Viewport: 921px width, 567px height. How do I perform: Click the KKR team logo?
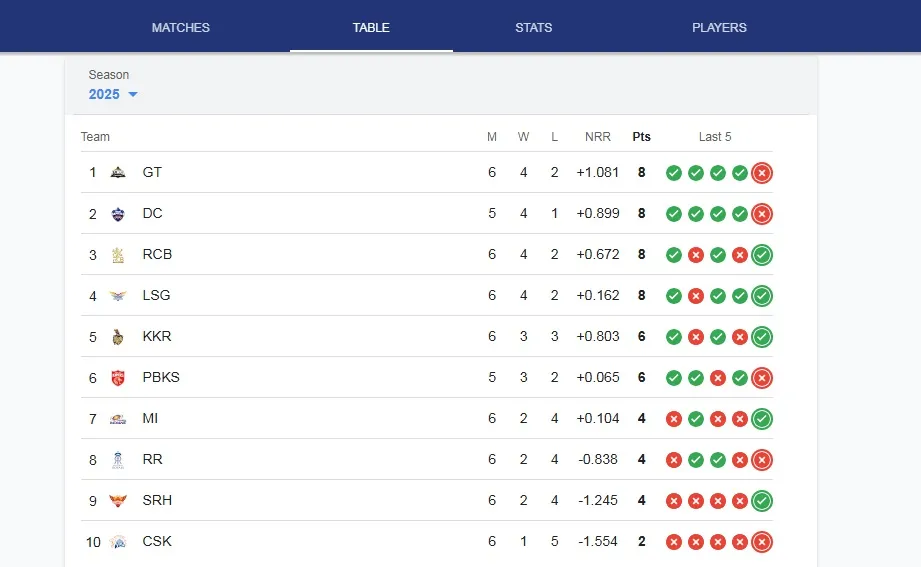(118, 337)
